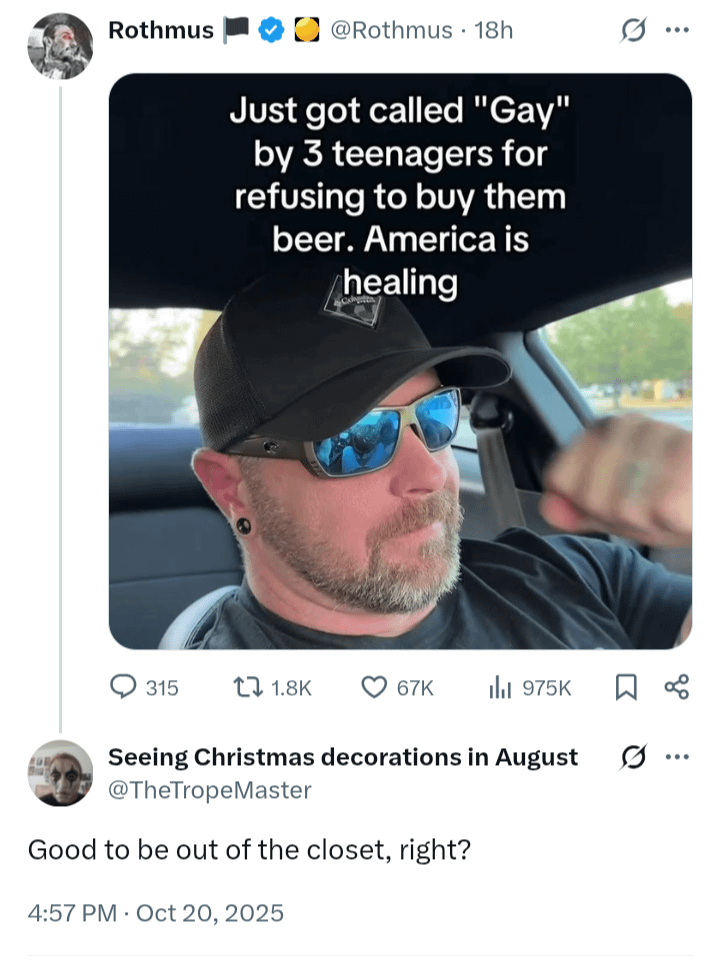
Task: Open the more options menu on Rothmus's post
Action: click(x=677, y=31)
